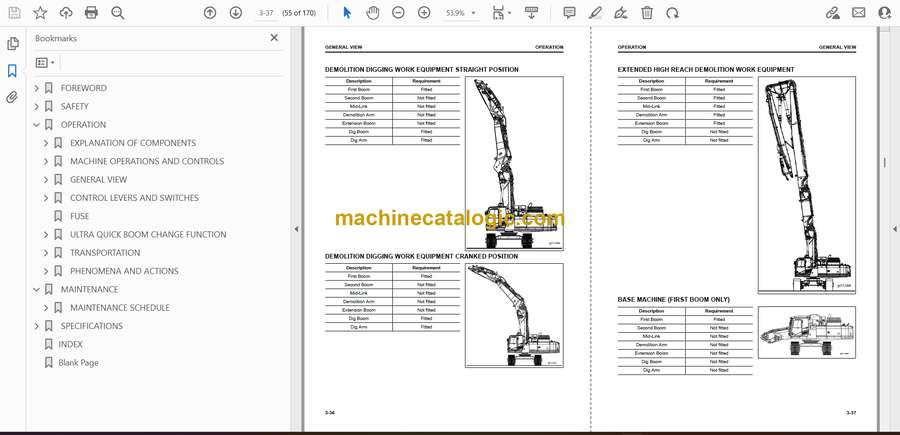
Task: Toggle the Bookmarks panel icon
Action: pos(12,71)
